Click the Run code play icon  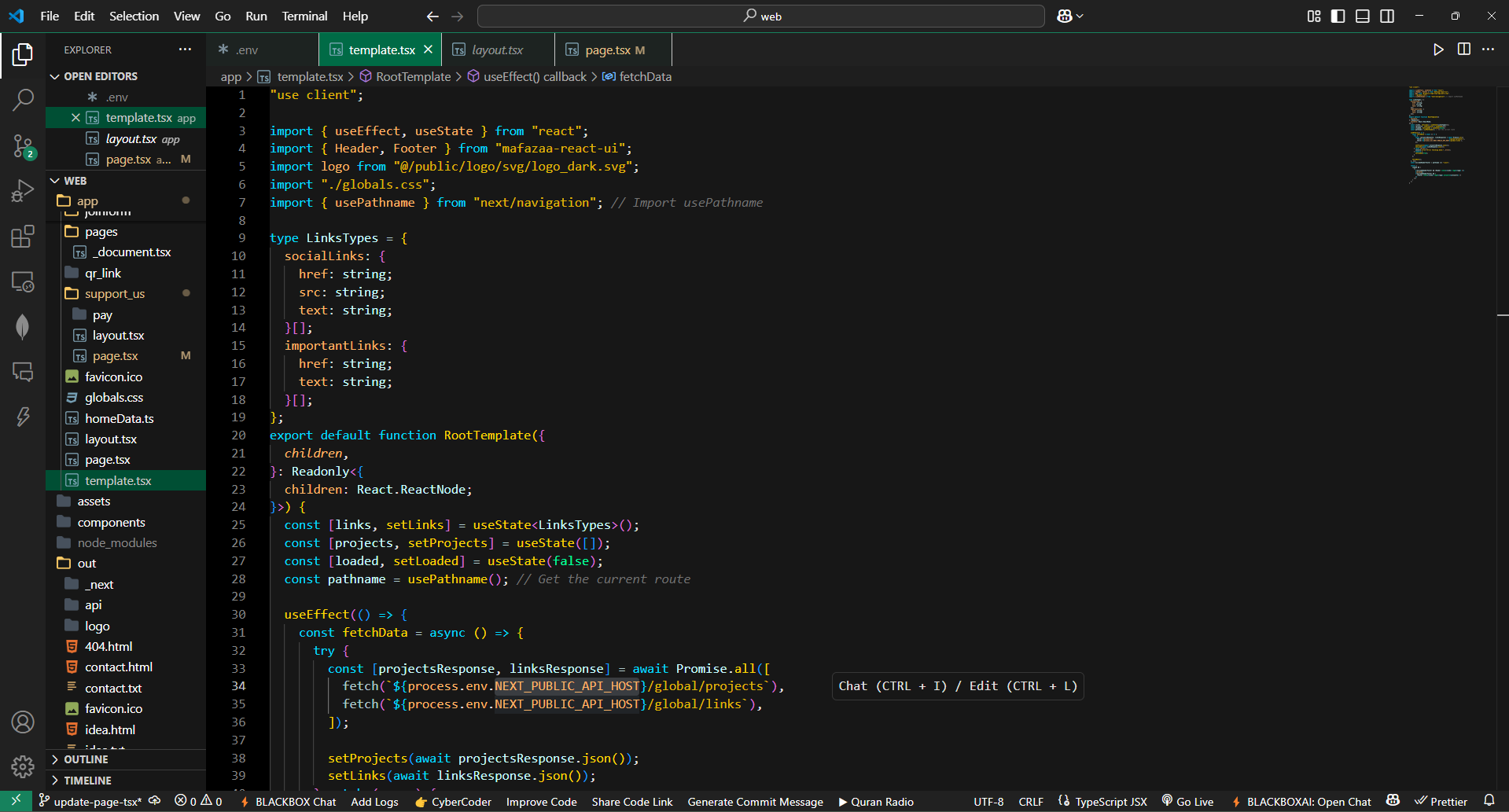[1438, 50]
